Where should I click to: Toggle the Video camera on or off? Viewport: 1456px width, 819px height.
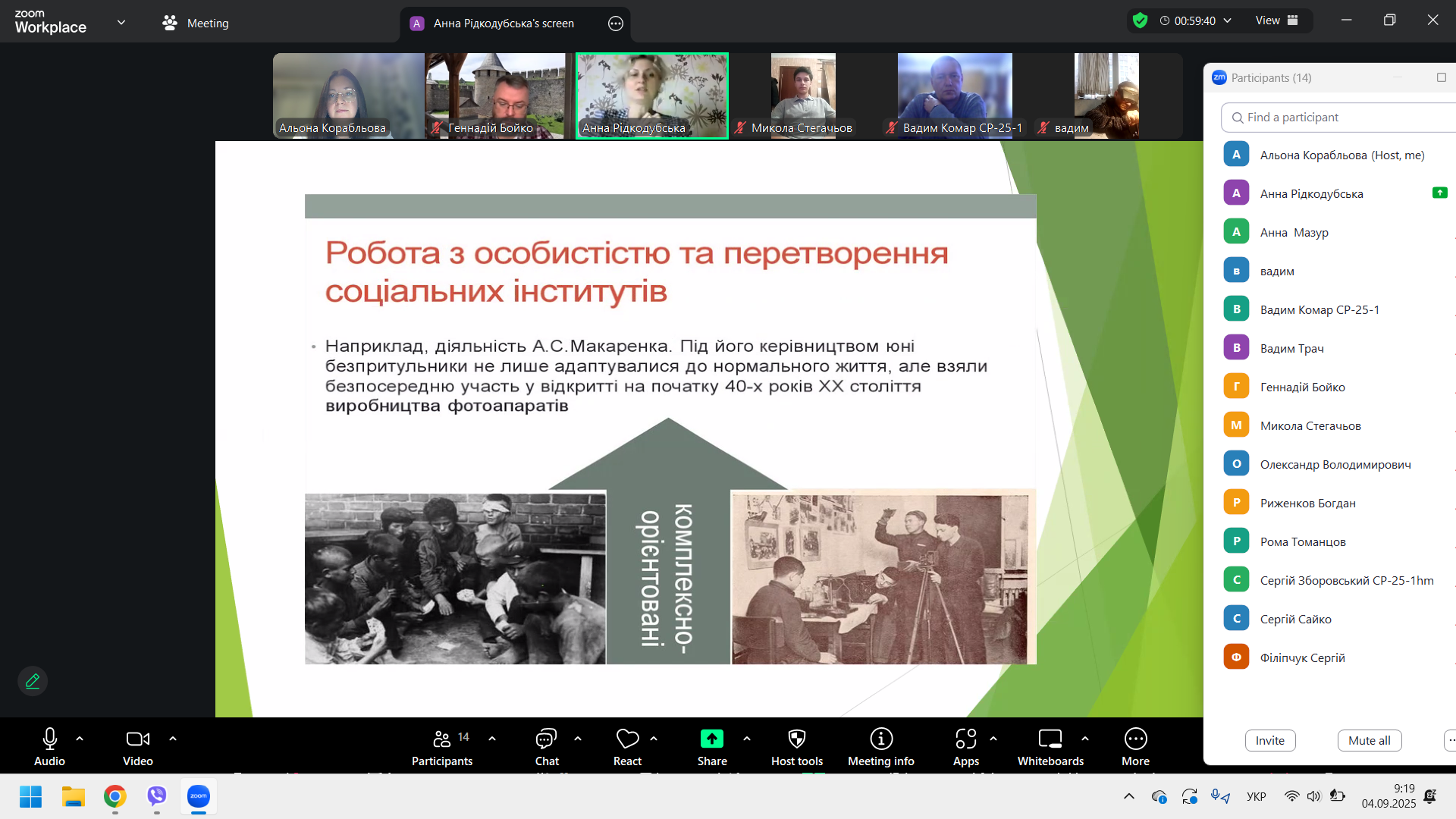pos(137,739)
